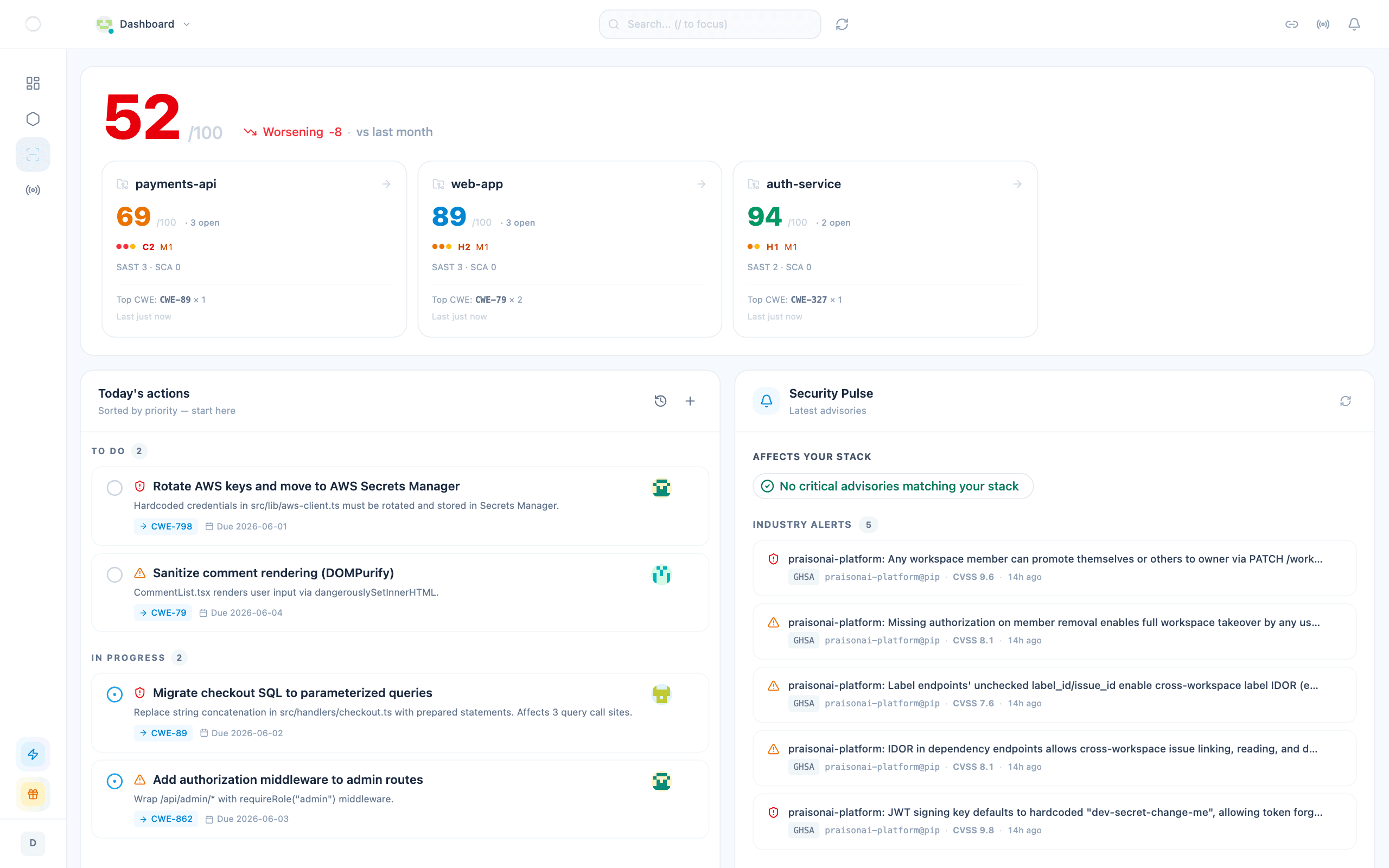Open Add authorization middleware task title

288,779
